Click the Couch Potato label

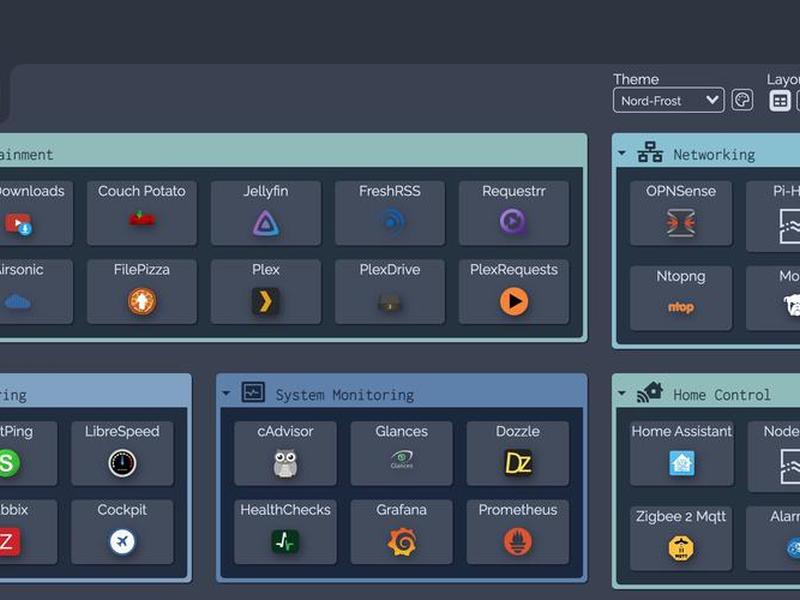tap(141, 191)
